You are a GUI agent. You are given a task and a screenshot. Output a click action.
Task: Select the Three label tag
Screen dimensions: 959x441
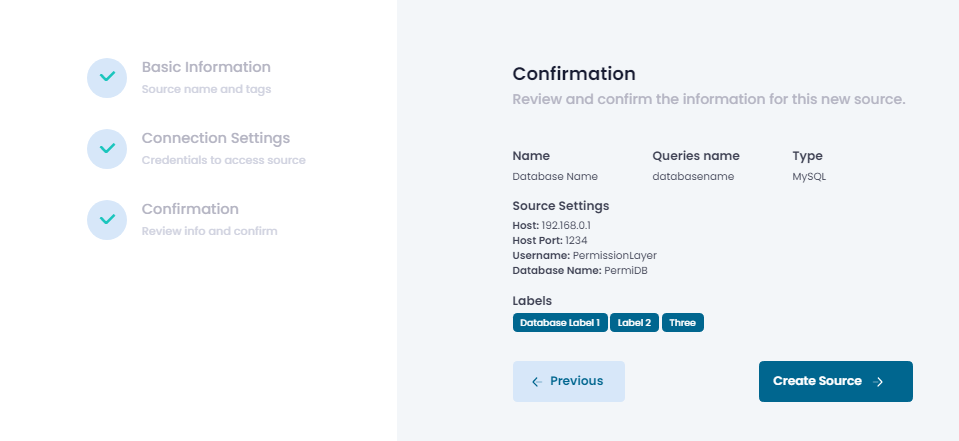(683, 323)
